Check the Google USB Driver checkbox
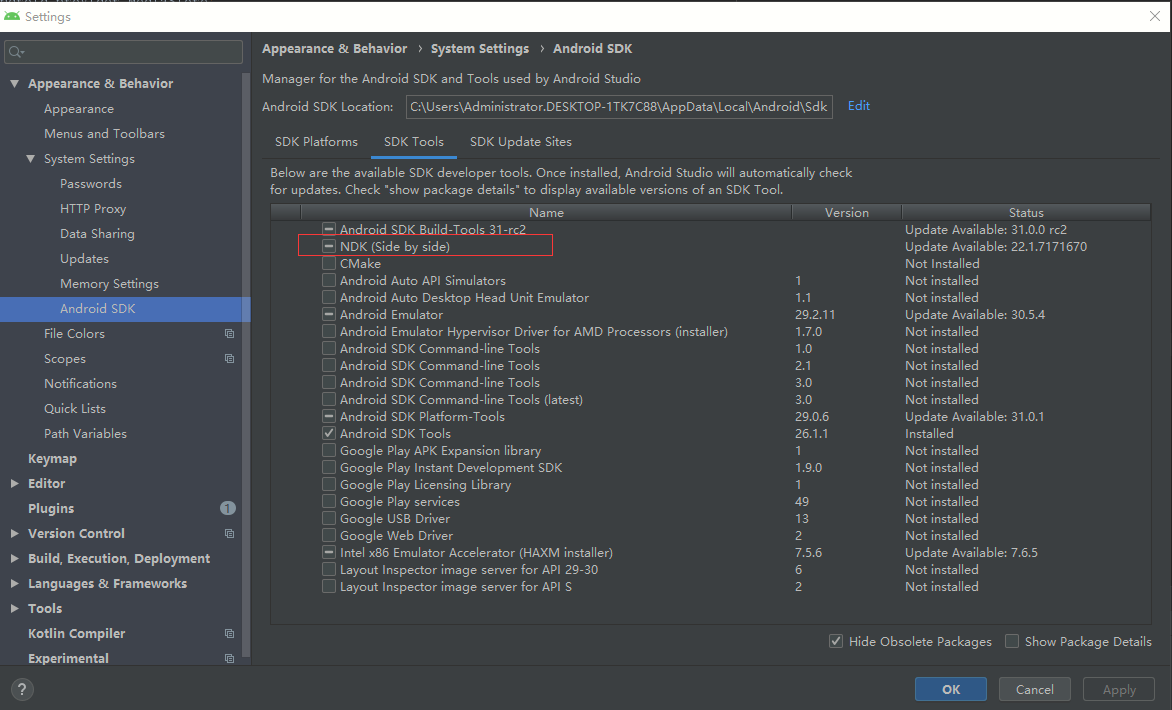Screen dimensions: 1172x710 pos(329,518)
